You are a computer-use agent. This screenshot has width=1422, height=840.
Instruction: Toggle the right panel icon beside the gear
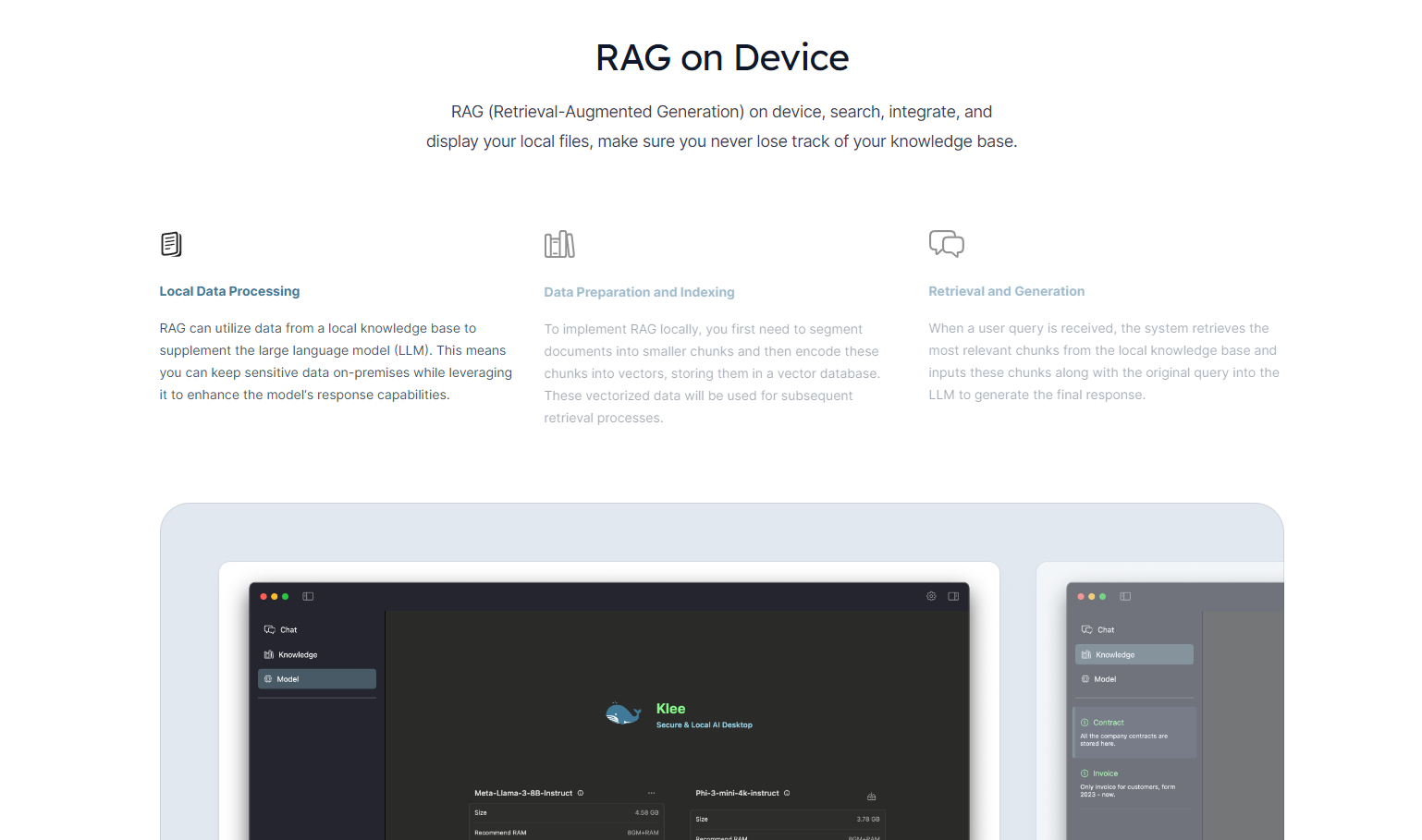(x=953, y=596)
